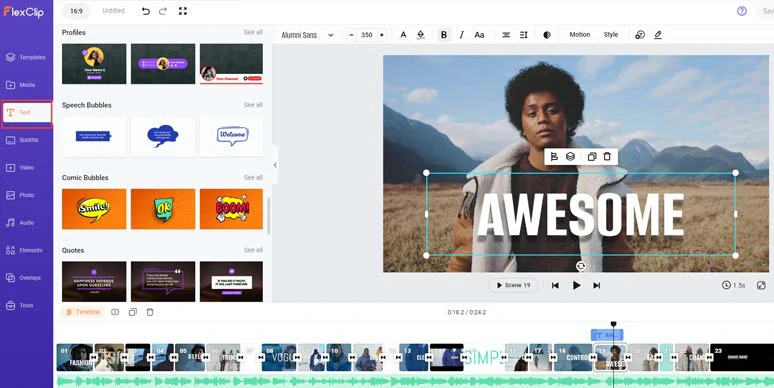774x388 pixels.
Task: Open line spacing options
Action: 524,35
